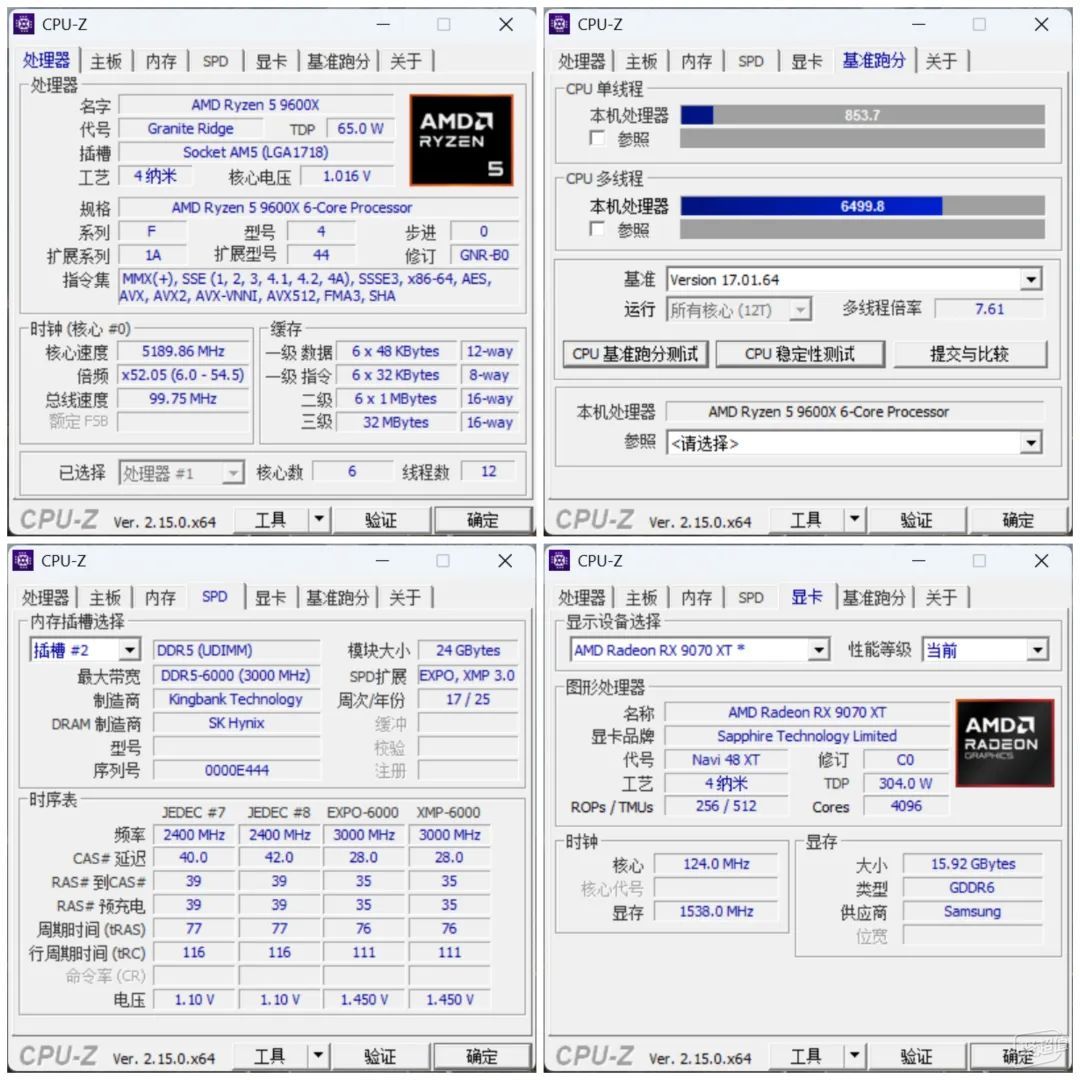
Task: Click the 提交与比较 button
Action: point(970,354)
